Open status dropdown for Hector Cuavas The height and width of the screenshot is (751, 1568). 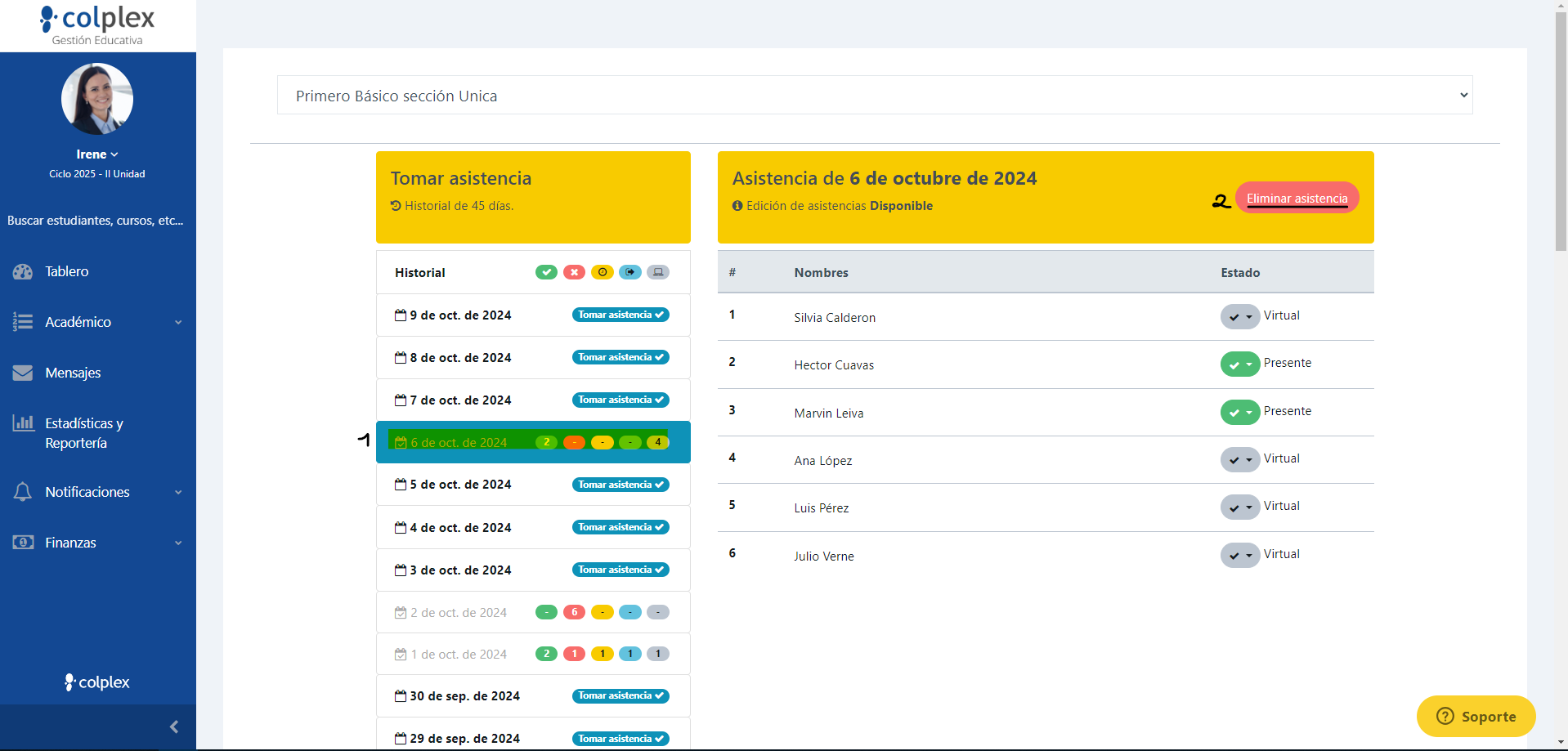pos(1240,364)
